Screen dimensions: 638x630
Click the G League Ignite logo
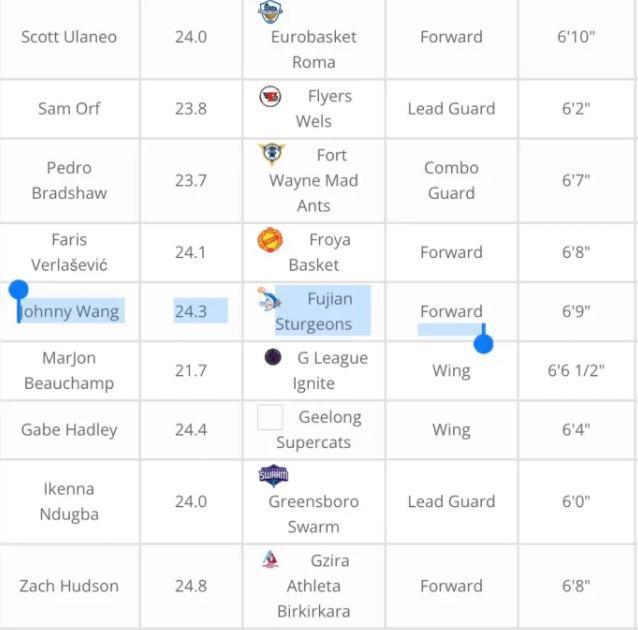(x=273, y=357)
